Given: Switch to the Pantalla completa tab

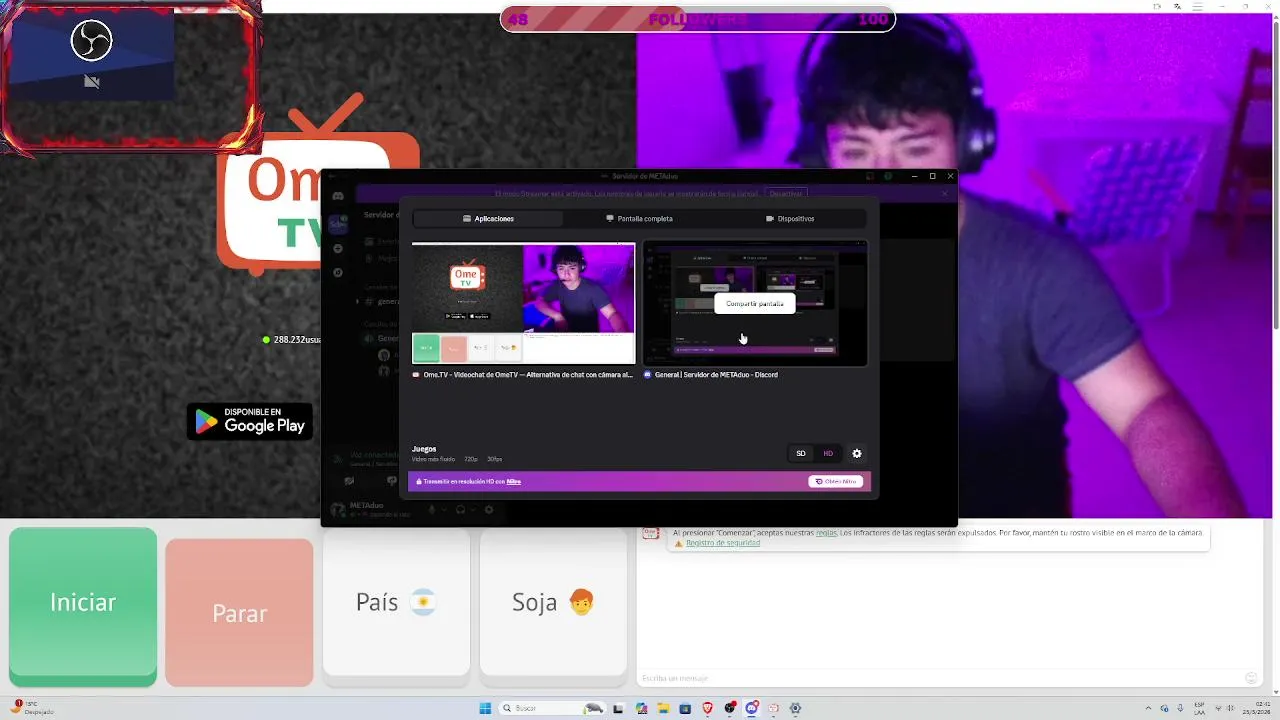Looking at the screenshot, I should [639, 218].
